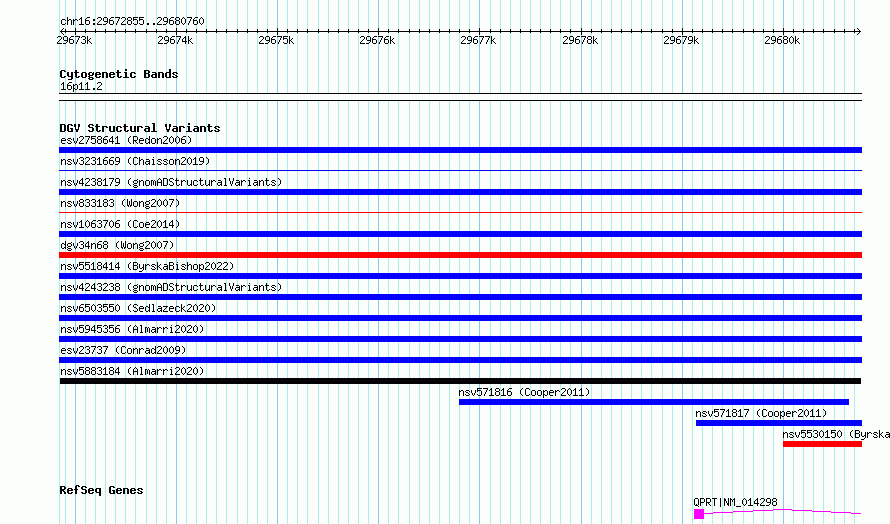This screenshot has width=890, height=524.
Task: Click the thick red bar under dgv34n68
Action: (x=460, y=255)
